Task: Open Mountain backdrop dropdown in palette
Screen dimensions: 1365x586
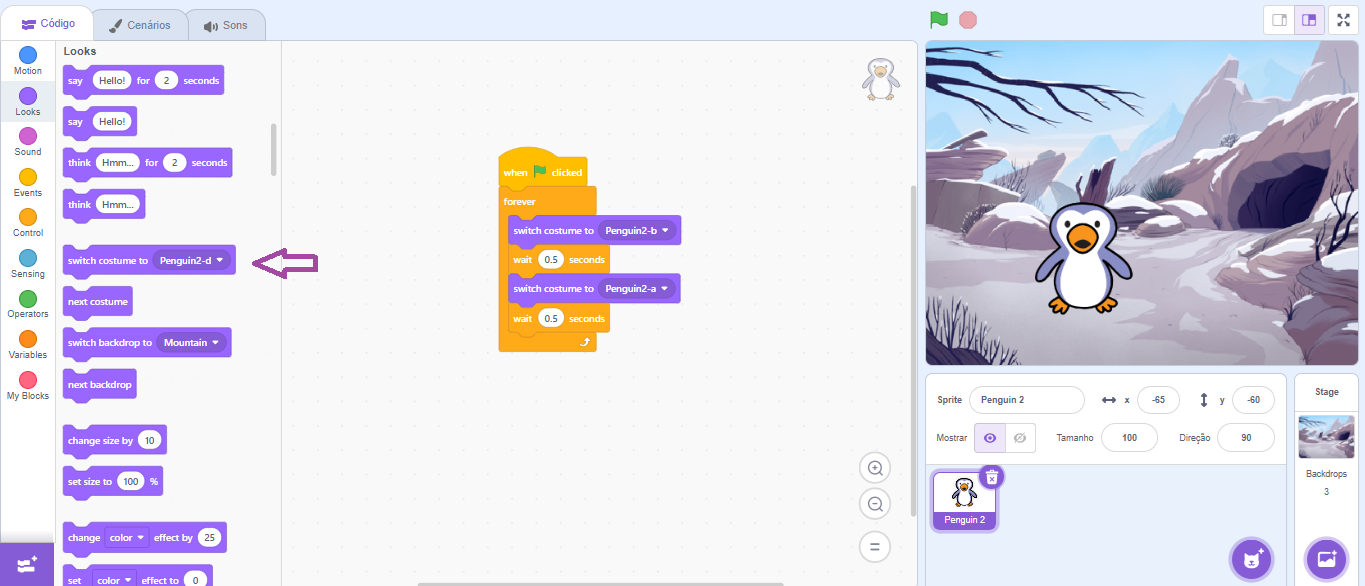Action: 214,343
